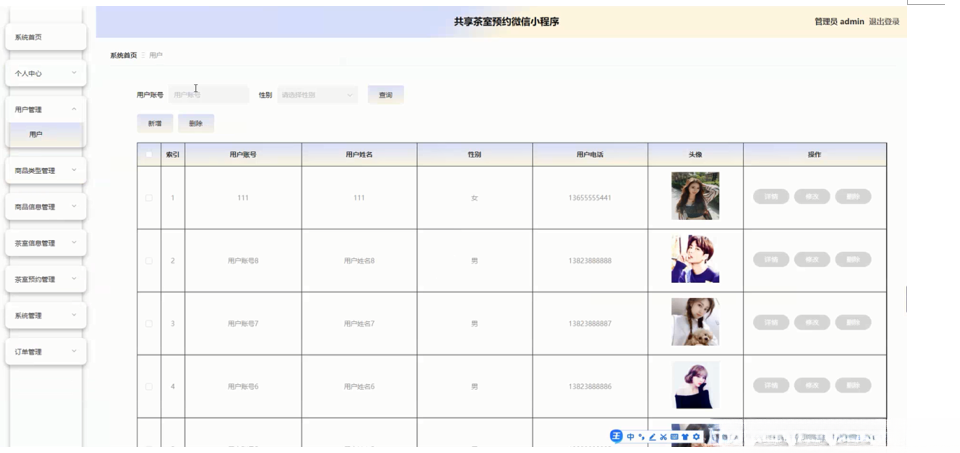Click phone number 13823888888
960x453 pixels.
(590, 261)
